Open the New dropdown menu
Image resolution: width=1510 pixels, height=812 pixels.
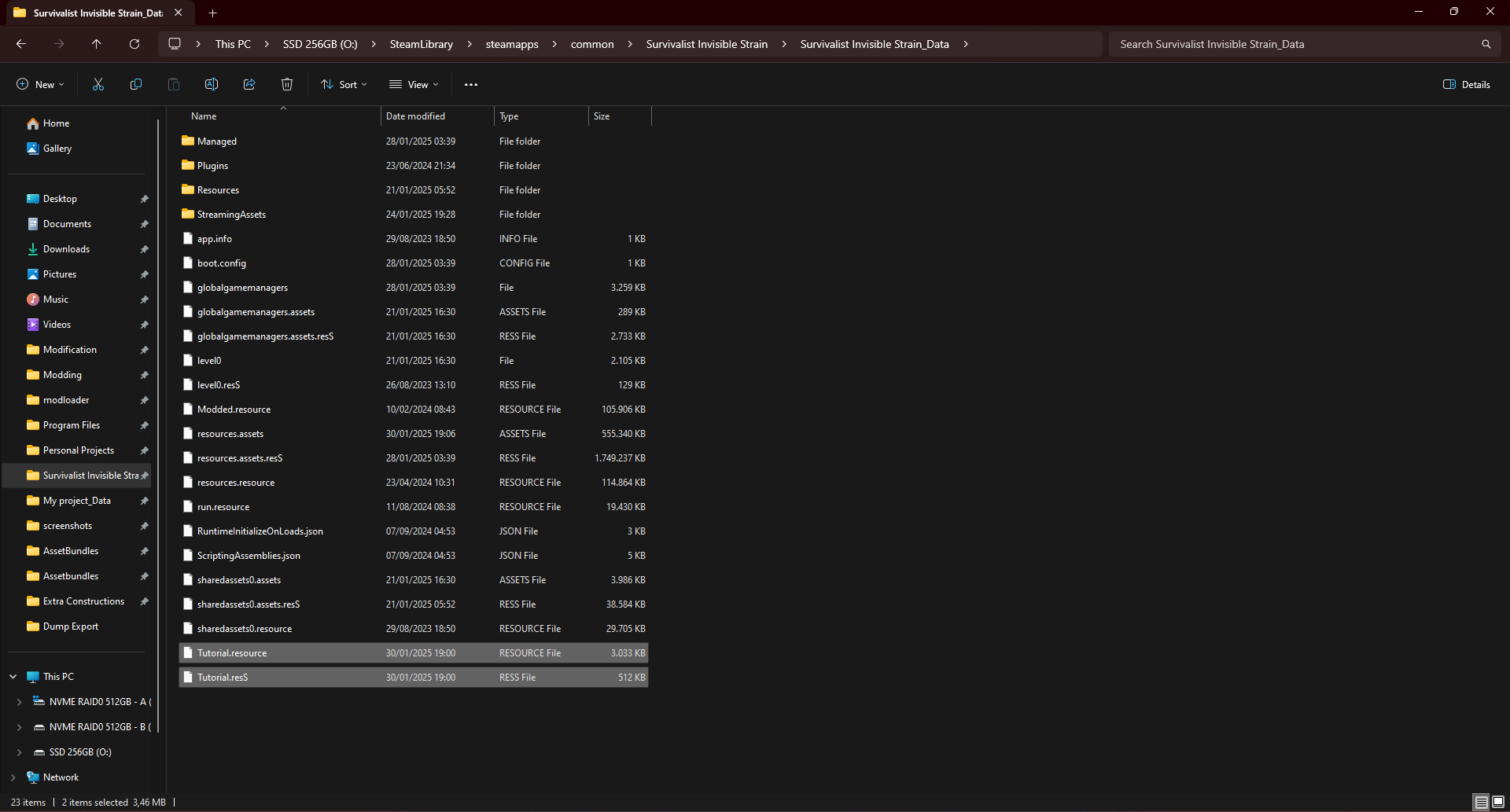coord(40,84)
